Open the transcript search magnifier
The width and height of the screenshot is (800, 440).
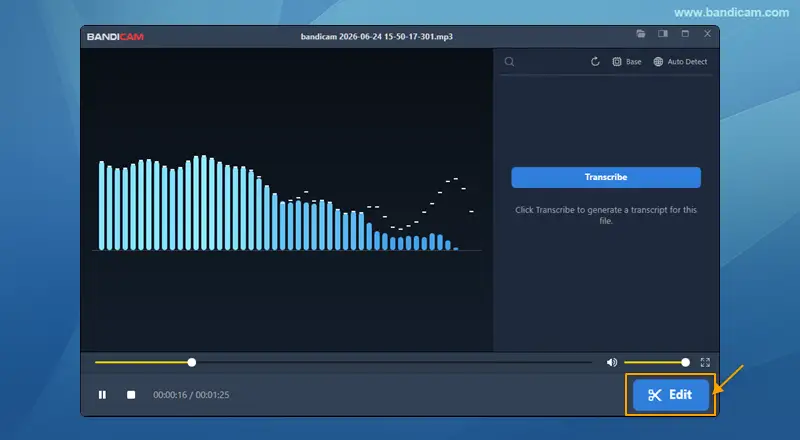509,62
